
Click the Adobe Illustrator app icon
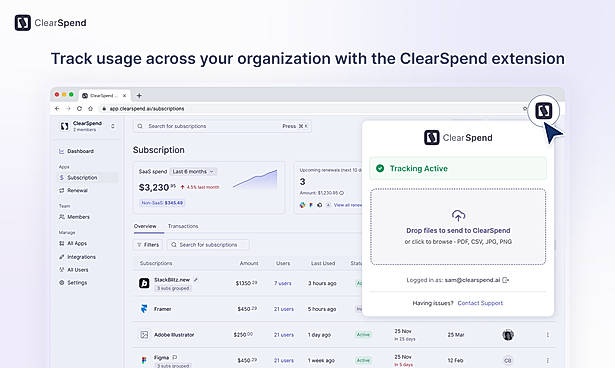(144, 335)
